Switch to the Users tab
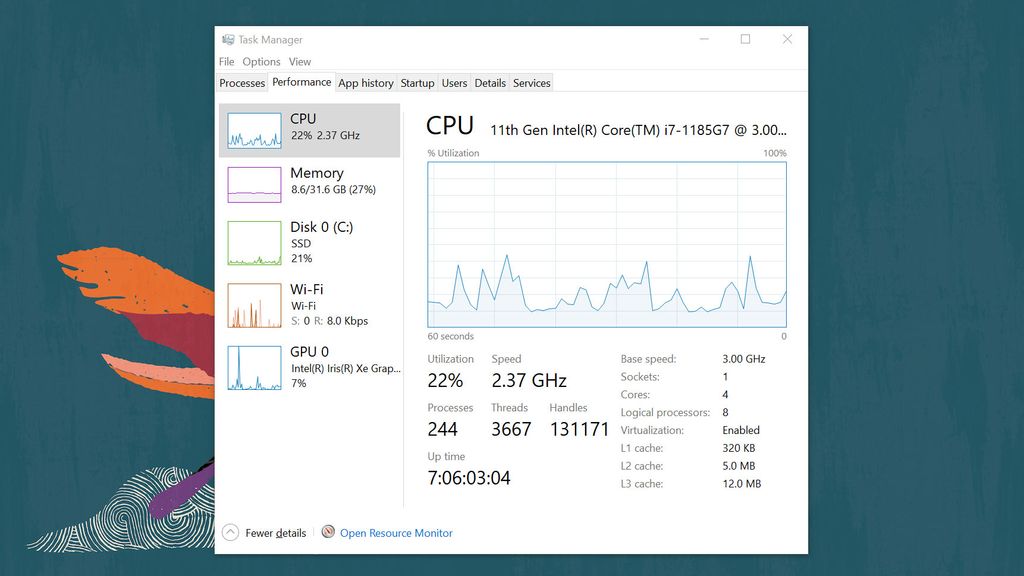Image resolution: width=1024 pixels, height=576 pixels. click(x=454, y=83)
